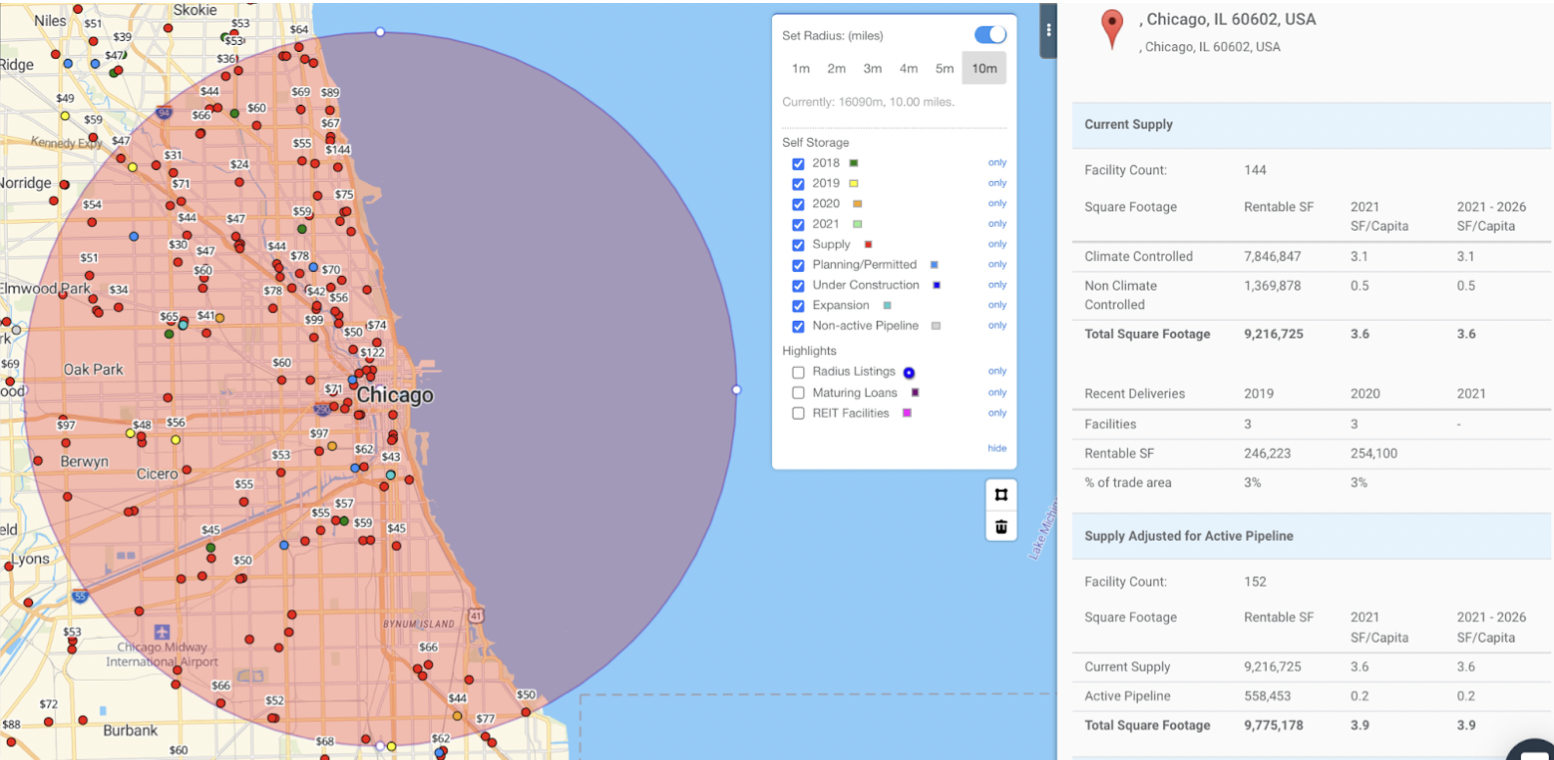The image size is (1554, 760).
Task: Turn off the Set Radius toggle
Action: pyautogui.click(x=990, y=35)
